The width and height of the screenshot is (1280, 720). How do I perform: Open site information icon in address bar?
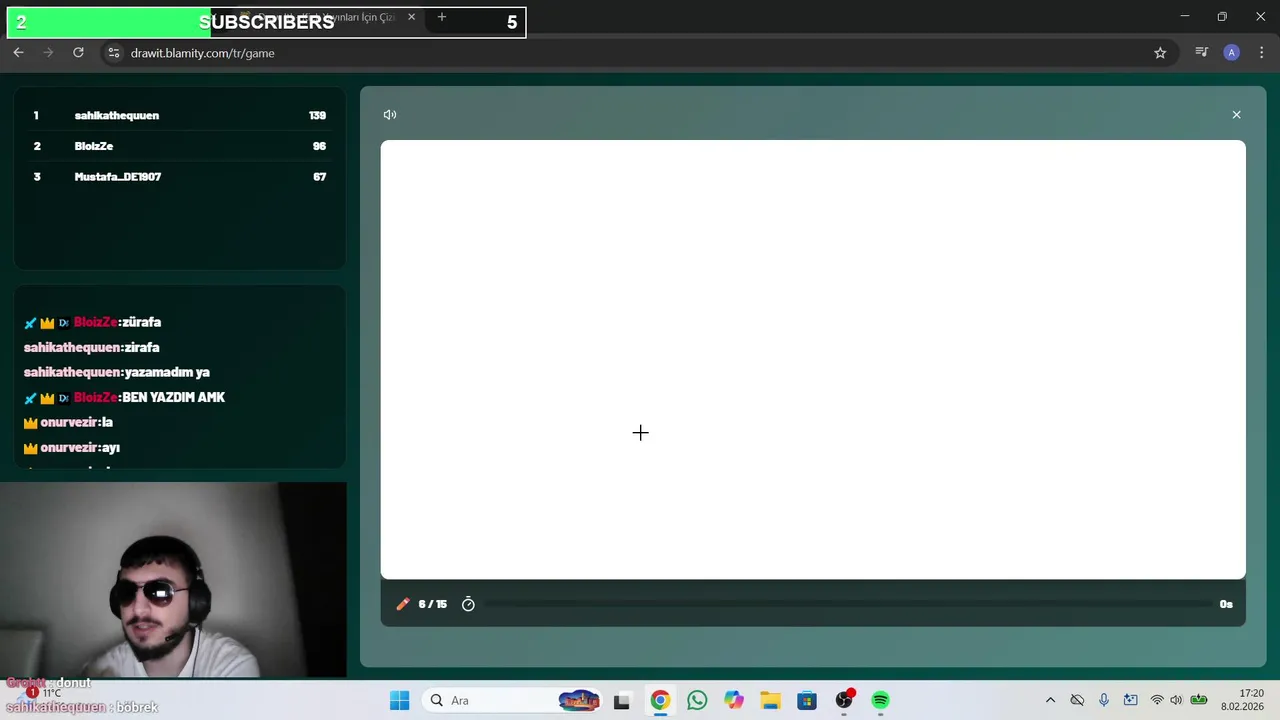coord(114,53)
